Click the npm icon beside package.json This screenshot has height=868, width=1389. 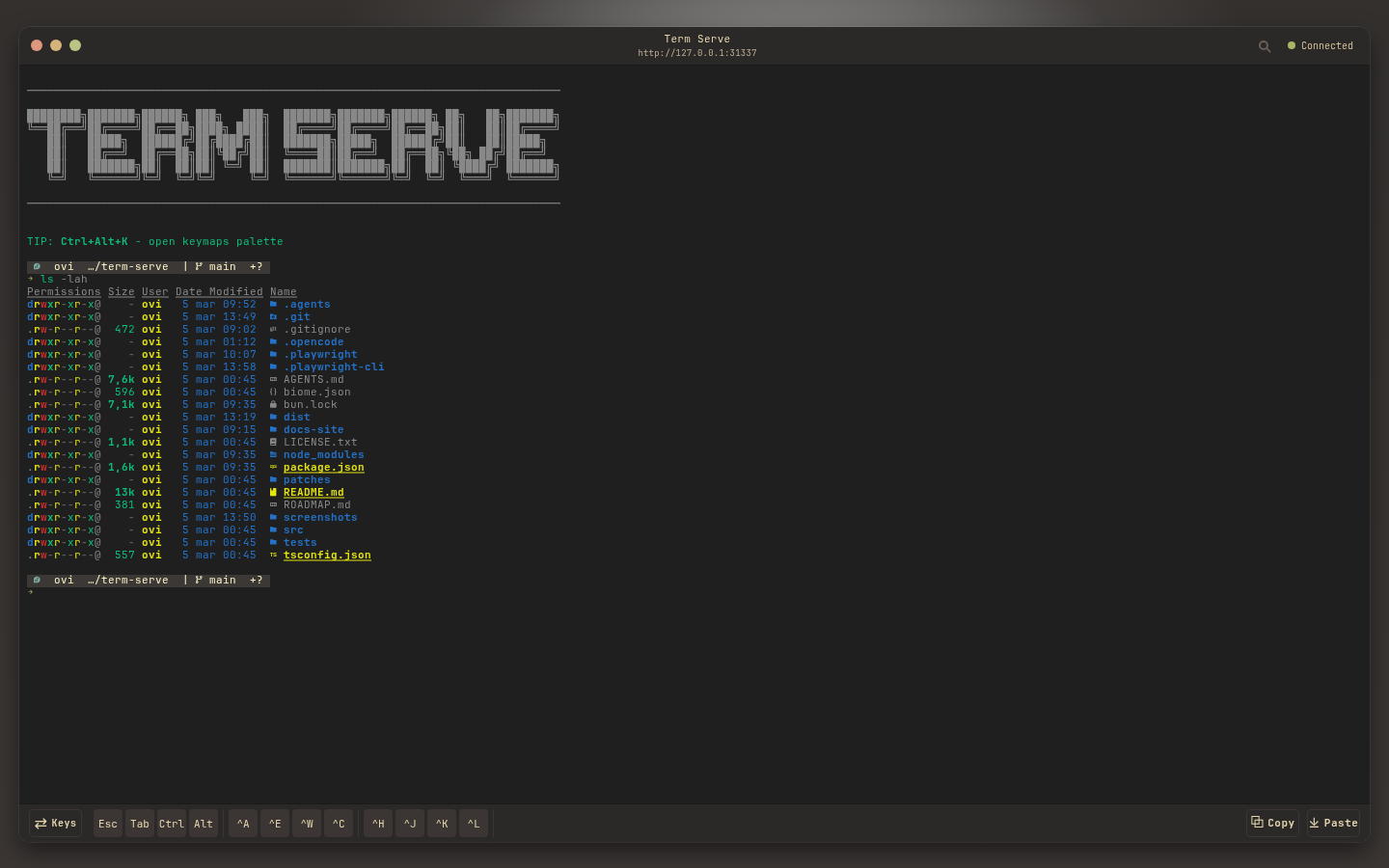(x=273, y=467)
